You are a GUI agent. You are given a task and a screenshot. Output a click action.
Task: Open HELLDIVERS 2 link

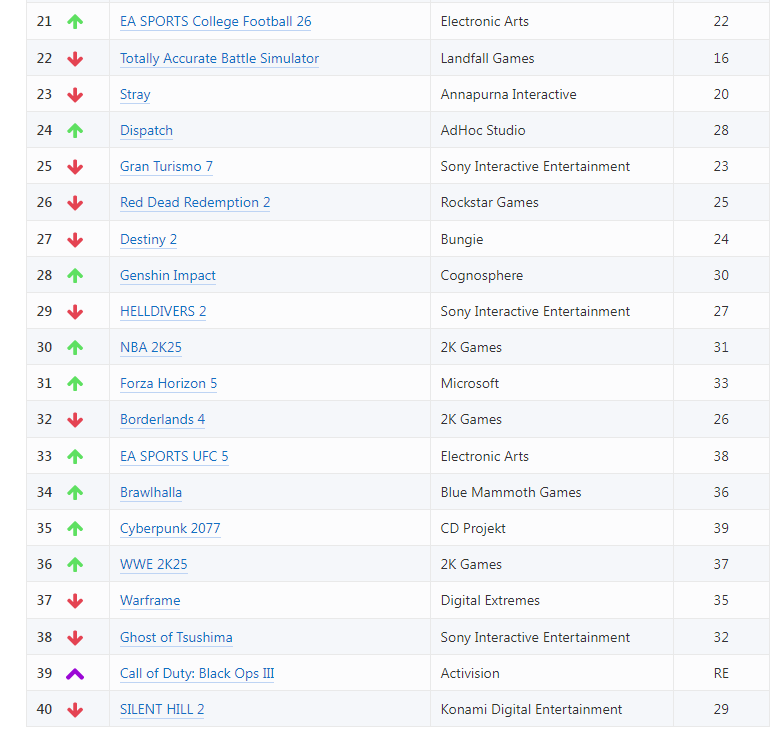point(163,311)
